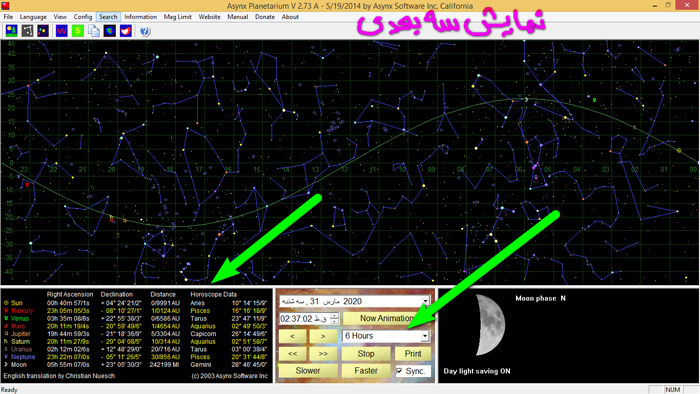
Task: Click the app icon in title bar
Action: pos(5,5)
